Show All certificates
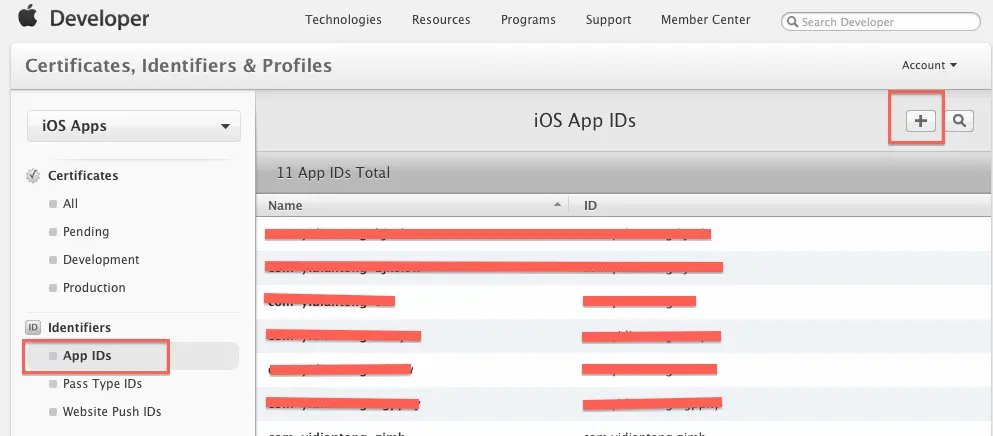The image size is (993, 436). click(70, 203)
